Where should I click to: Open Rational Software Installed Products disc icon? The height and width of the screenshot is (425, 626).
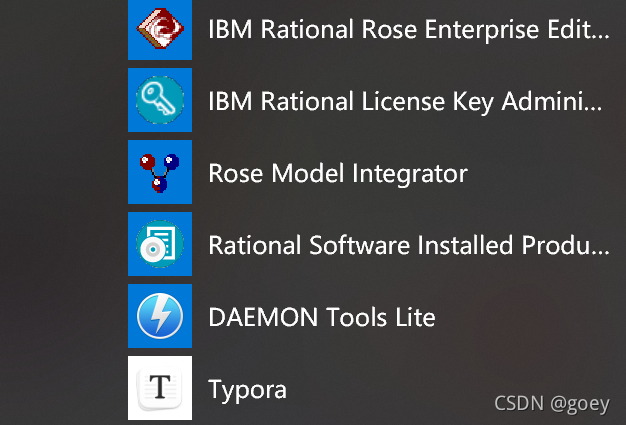coord(160,244)
